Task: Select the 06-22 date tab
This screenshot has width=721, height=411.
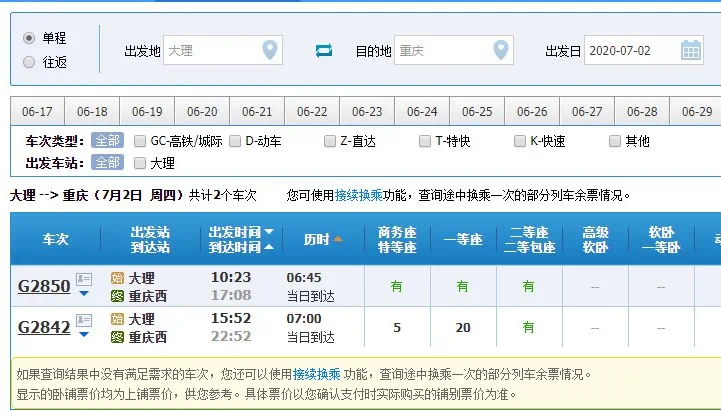Action: (312, 111)
